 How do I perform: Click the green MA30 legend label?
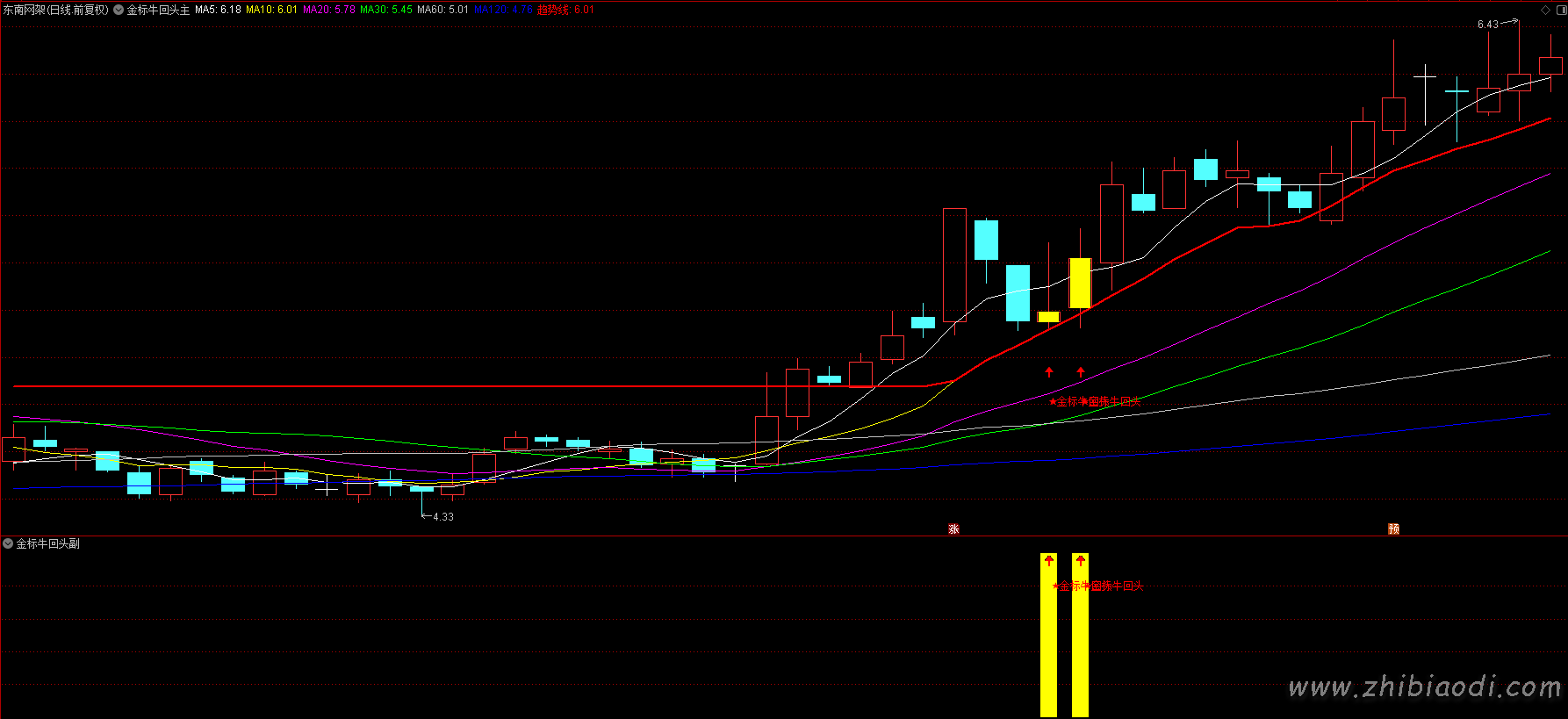386,11
